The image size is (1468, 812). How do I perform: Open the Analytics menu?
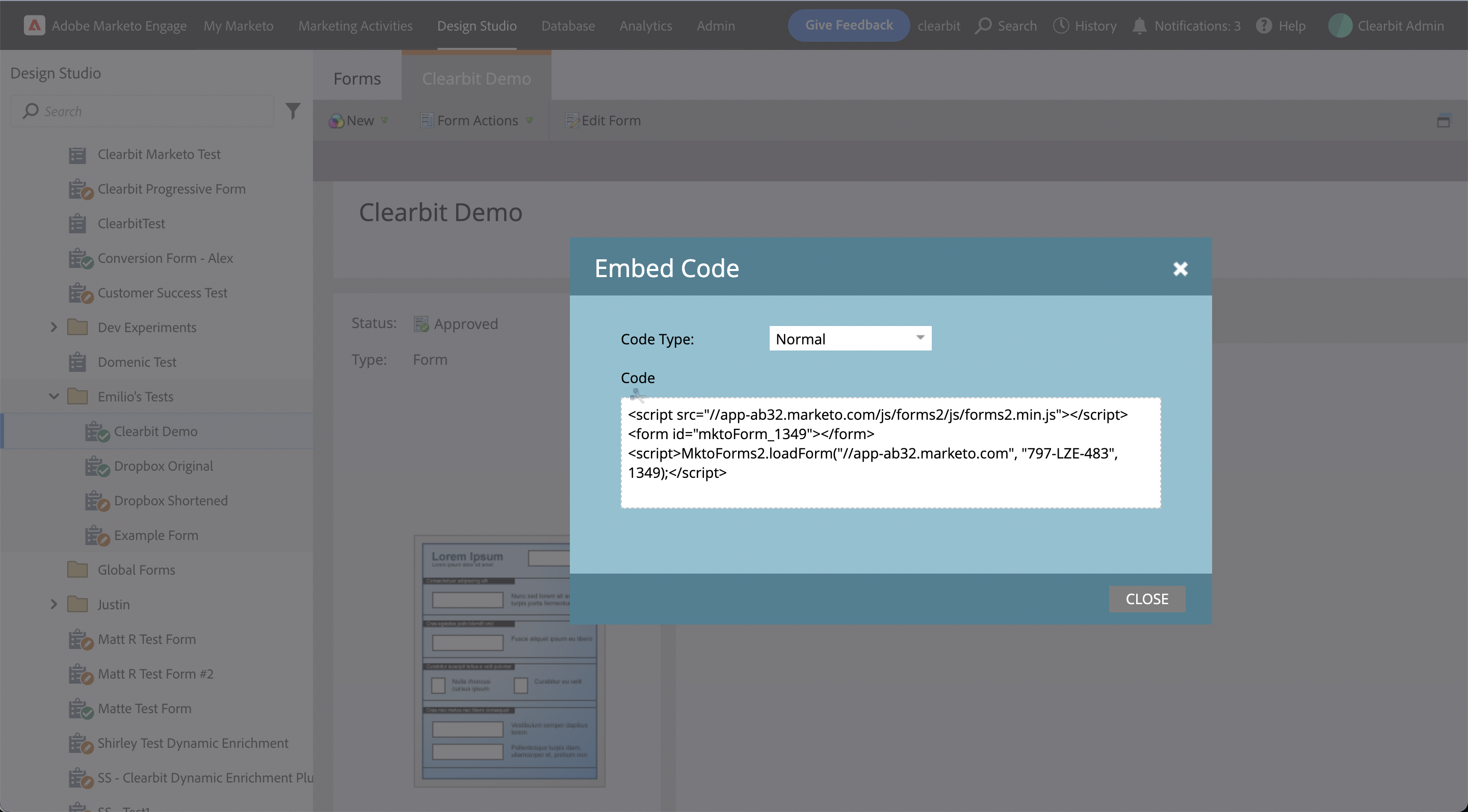(x=646, y=25)
